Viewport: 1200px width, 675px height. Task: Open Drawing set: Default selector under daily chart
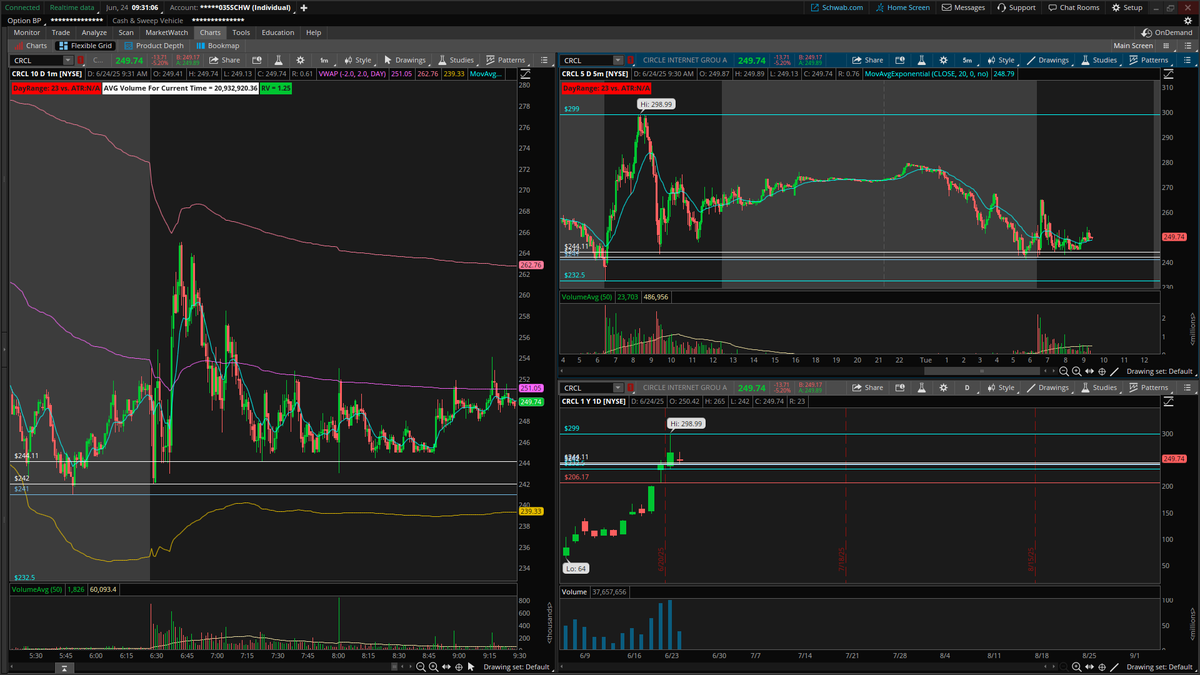click(1160, 667)
